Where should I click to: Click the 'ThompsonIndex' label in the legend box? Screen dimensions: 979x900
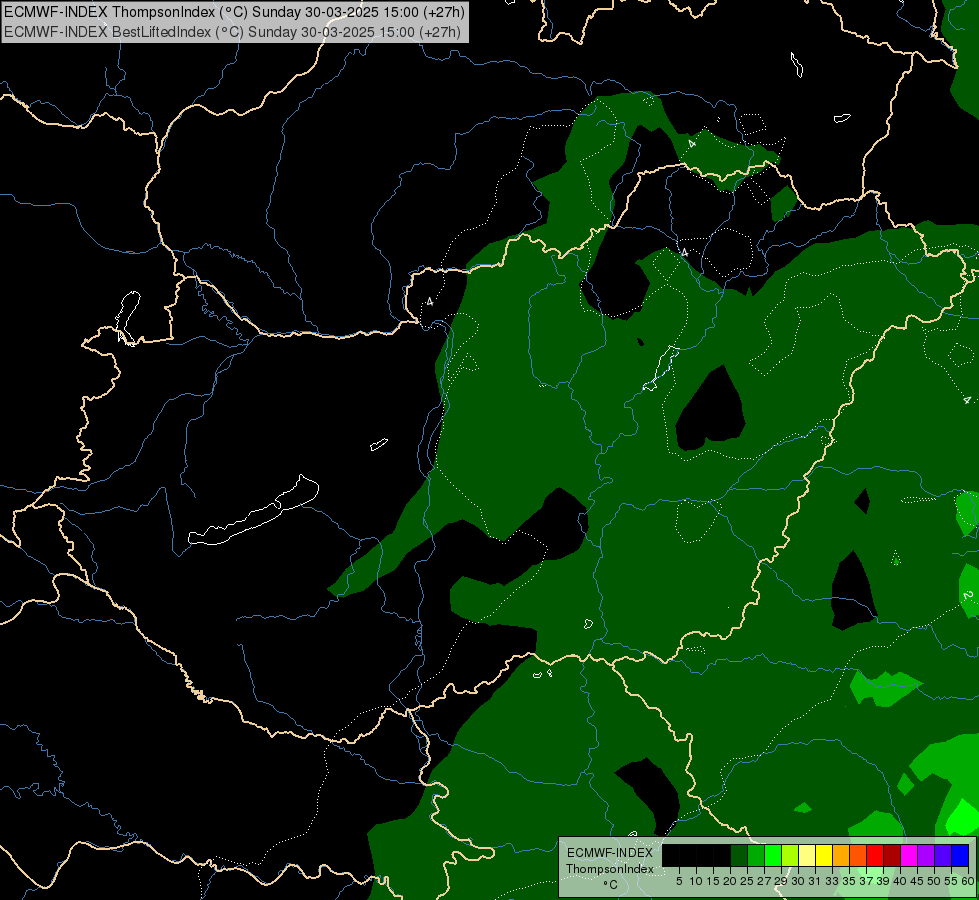coord(610,869)
